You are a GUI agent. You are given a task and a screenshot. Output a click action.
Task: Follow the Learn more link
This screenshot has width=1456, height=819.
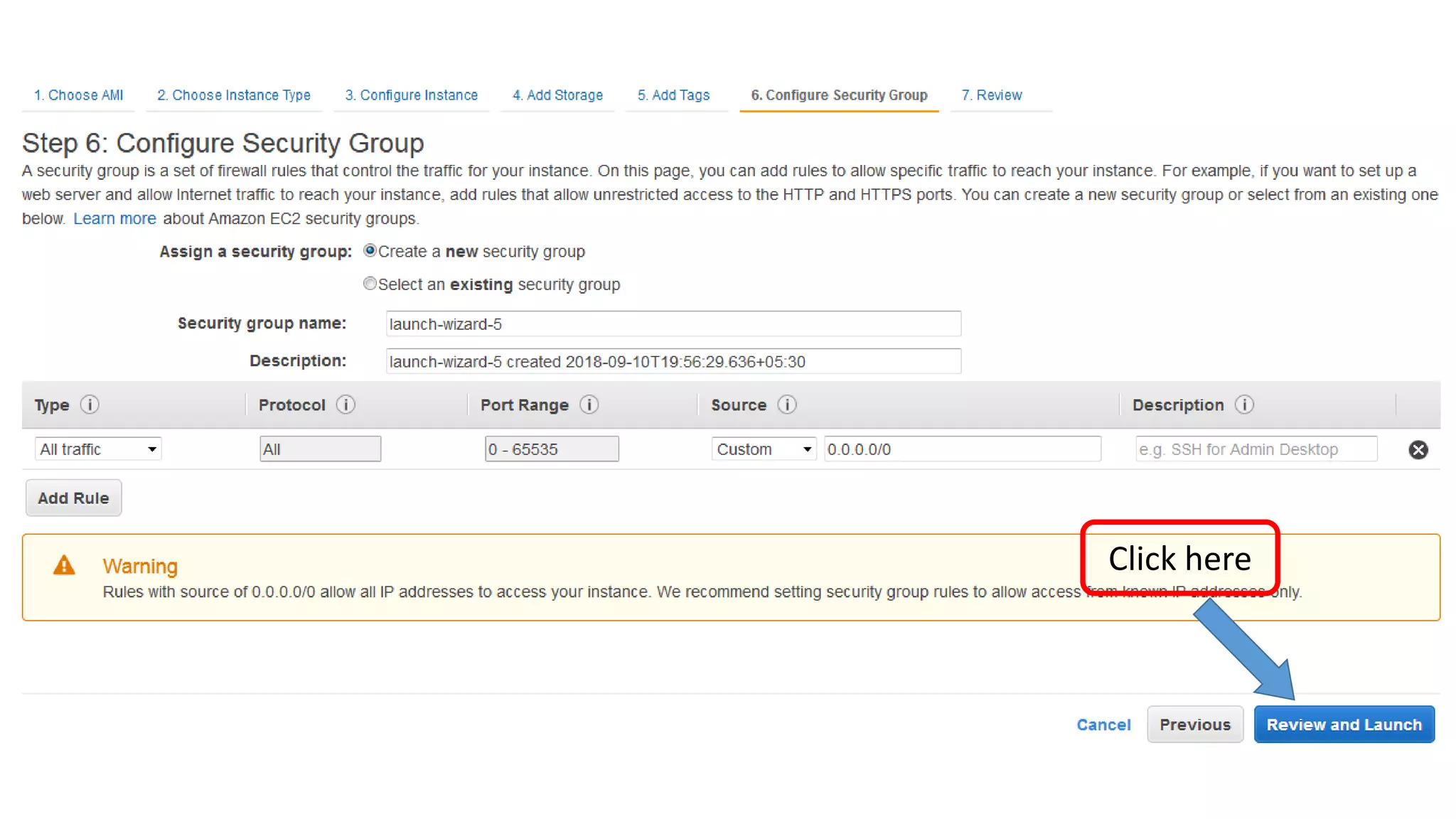114,219
